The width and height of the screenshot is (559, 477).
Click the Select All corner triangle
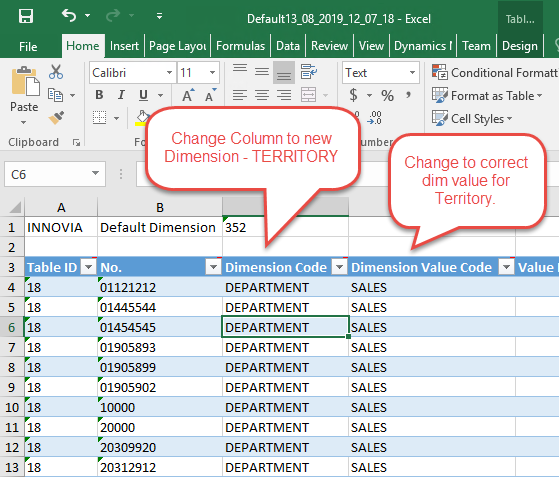click(15, 207)
